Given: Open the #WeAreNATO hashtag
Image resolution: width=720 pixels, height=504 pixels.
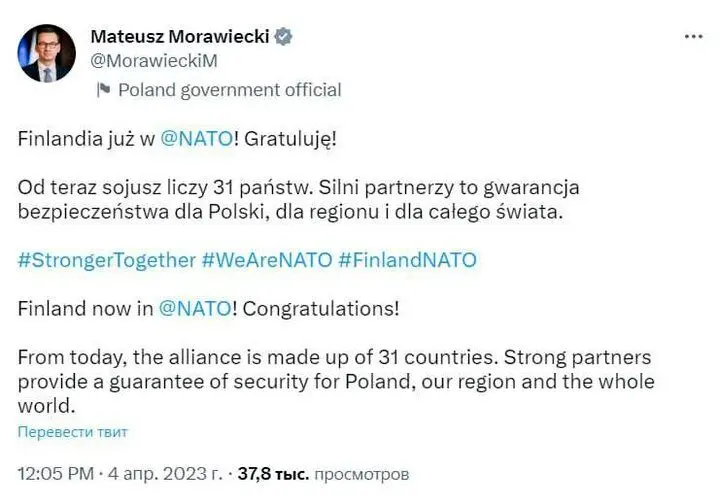Looking at the screenshot, I should tap(266, 260).
